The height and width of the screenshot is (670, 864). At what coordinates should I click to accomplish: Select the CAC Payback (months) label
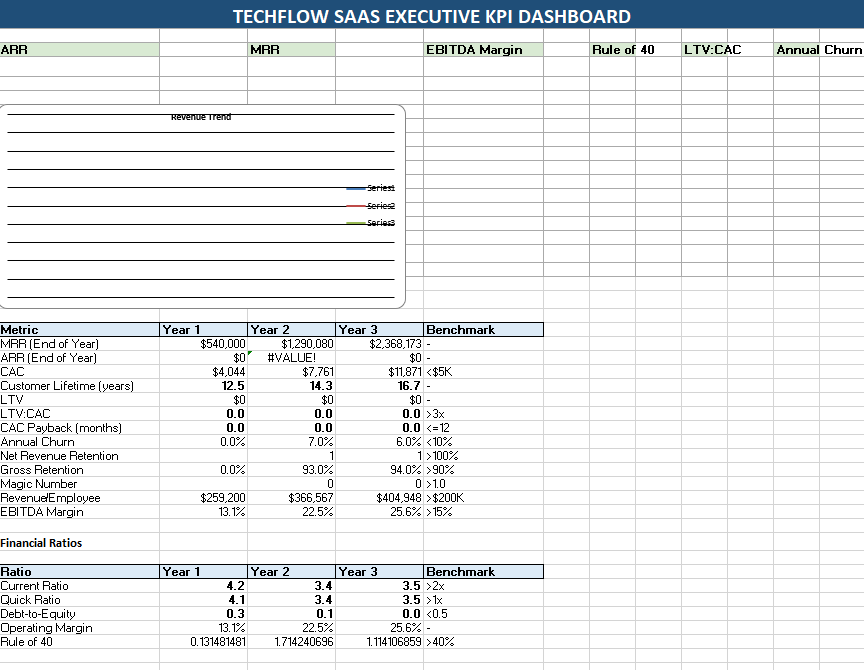coord(79,428)
